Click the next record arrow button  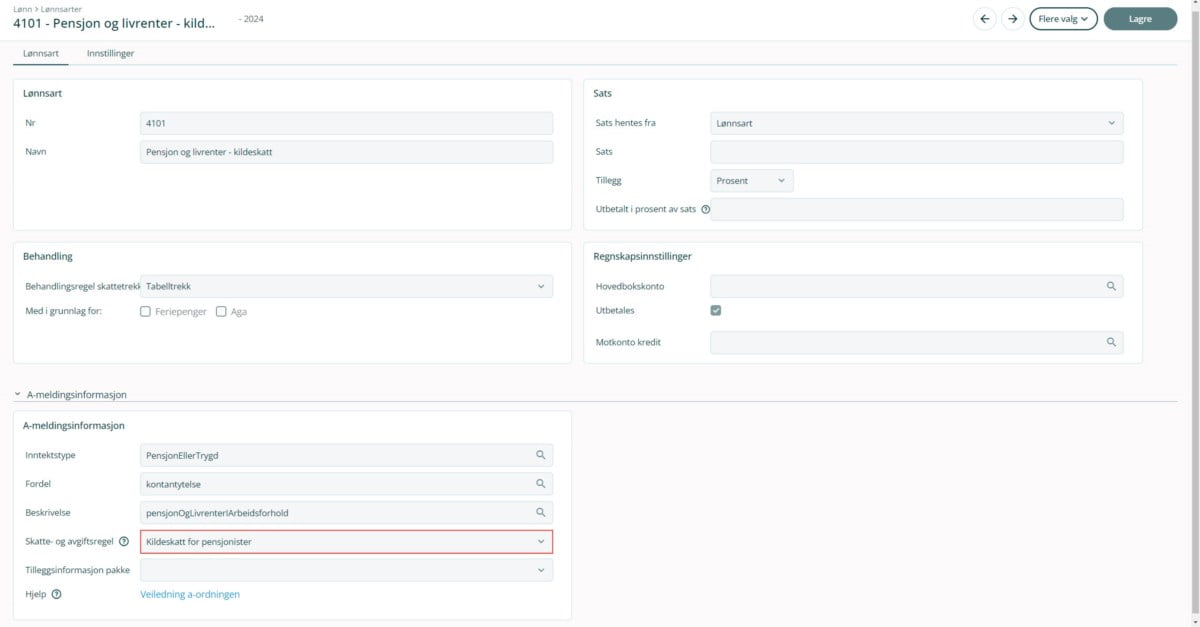1012,19
